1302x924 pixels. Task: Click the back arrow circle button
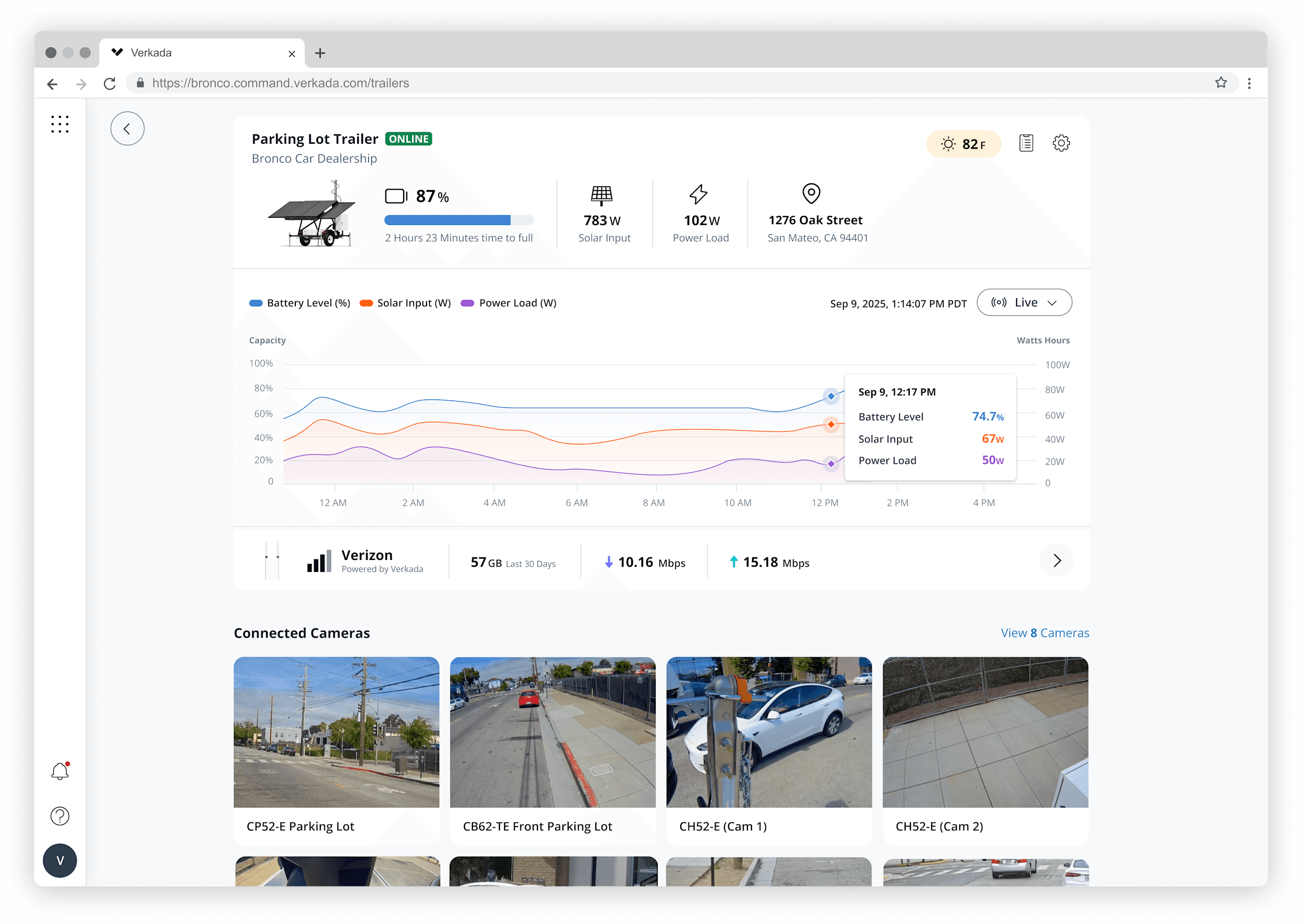127,129
